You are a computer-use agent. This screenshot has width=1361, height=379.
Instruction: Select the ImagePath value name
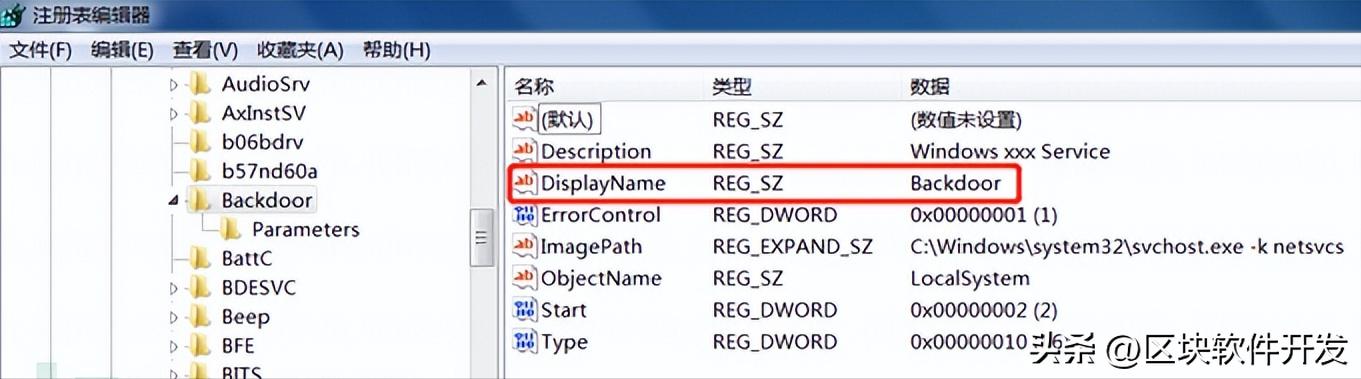[x=592, y=247]
